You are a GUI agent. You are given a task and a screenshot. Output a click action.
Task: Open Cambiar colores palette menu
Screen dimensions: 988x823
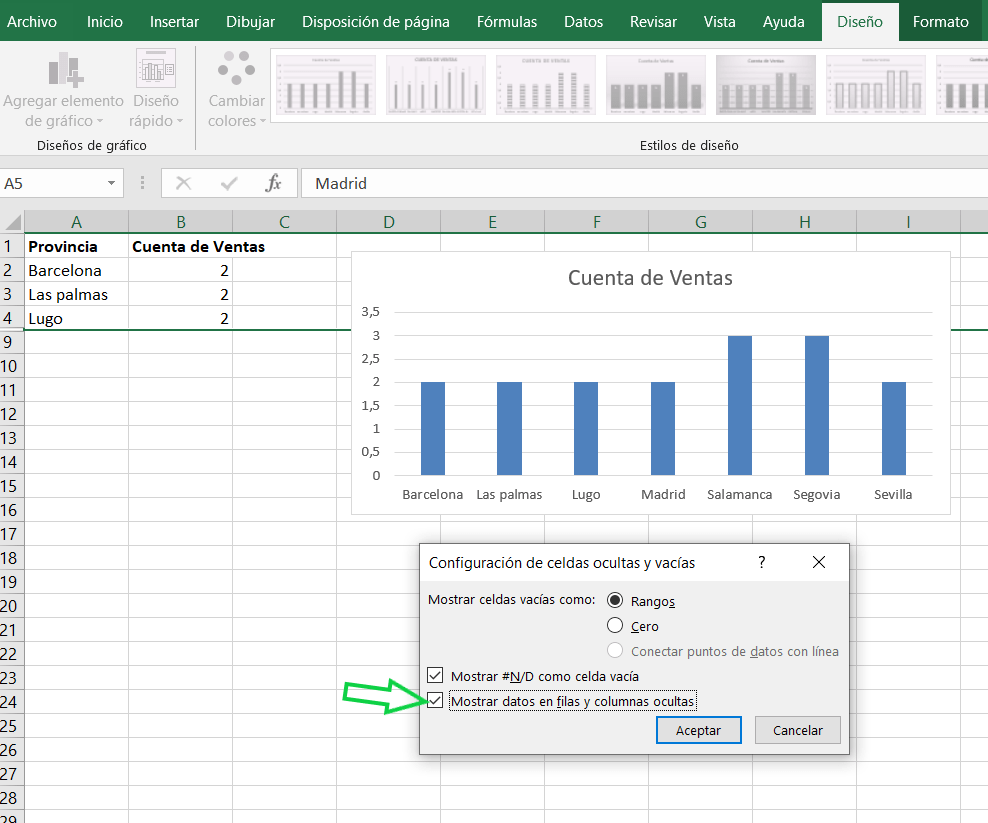point(236,89)
